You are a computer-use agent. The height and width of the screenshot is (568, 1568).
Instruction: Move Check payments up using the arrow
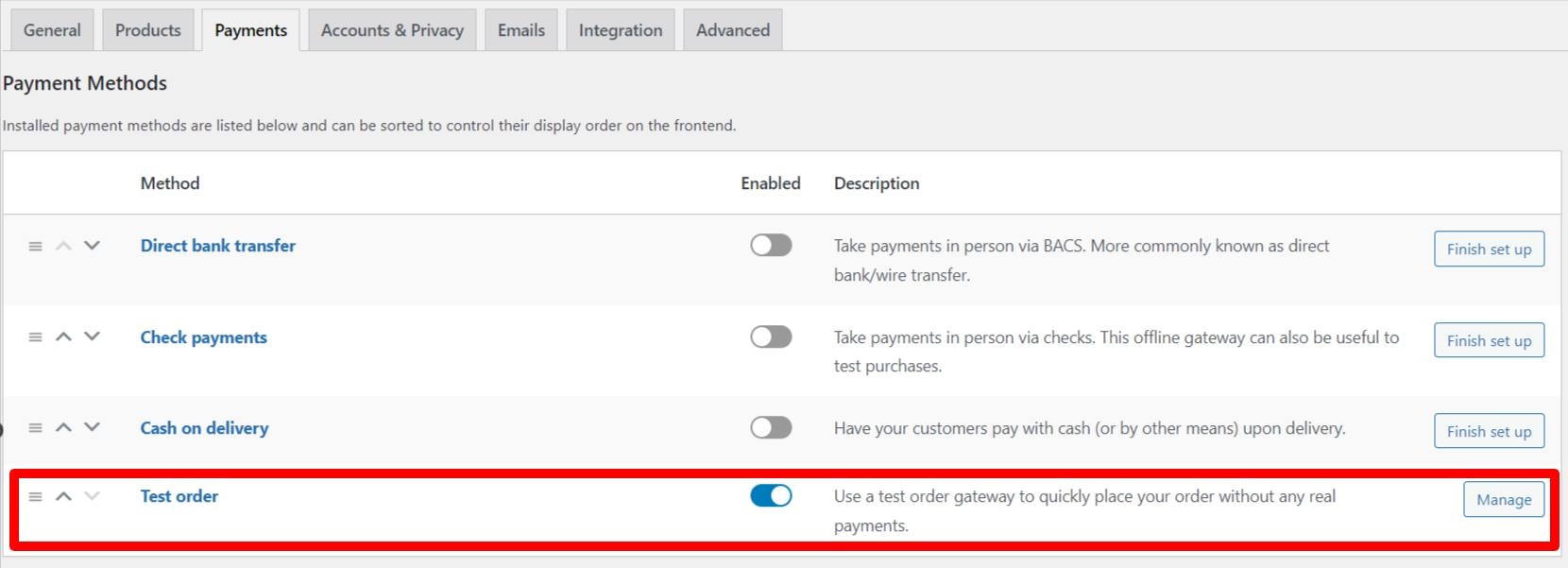point(63,336)
